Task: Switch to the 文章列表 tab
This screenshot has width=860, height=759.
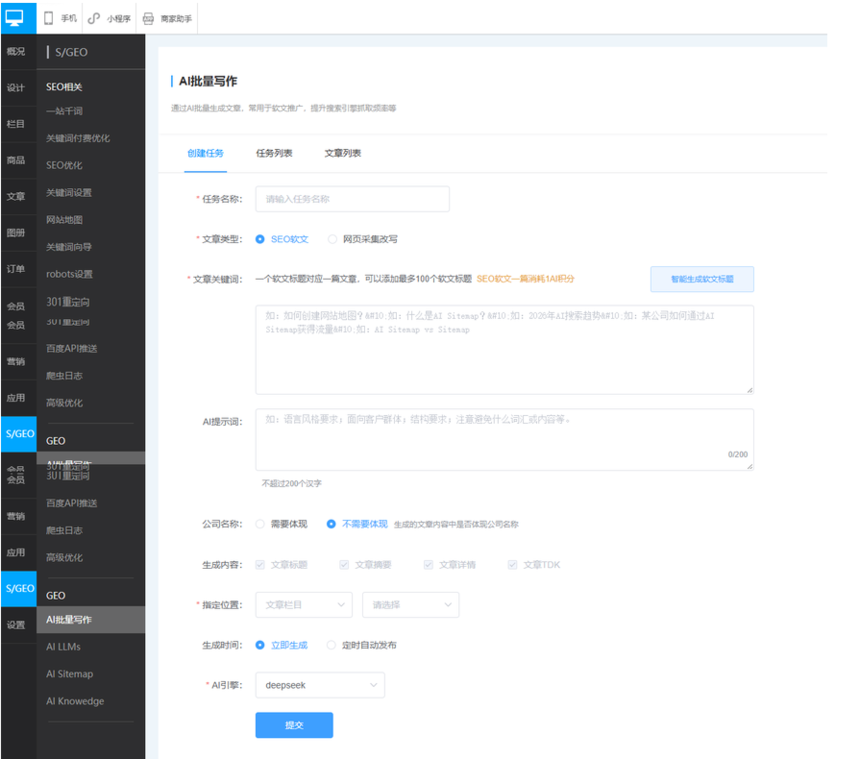Action: [343, 153]
